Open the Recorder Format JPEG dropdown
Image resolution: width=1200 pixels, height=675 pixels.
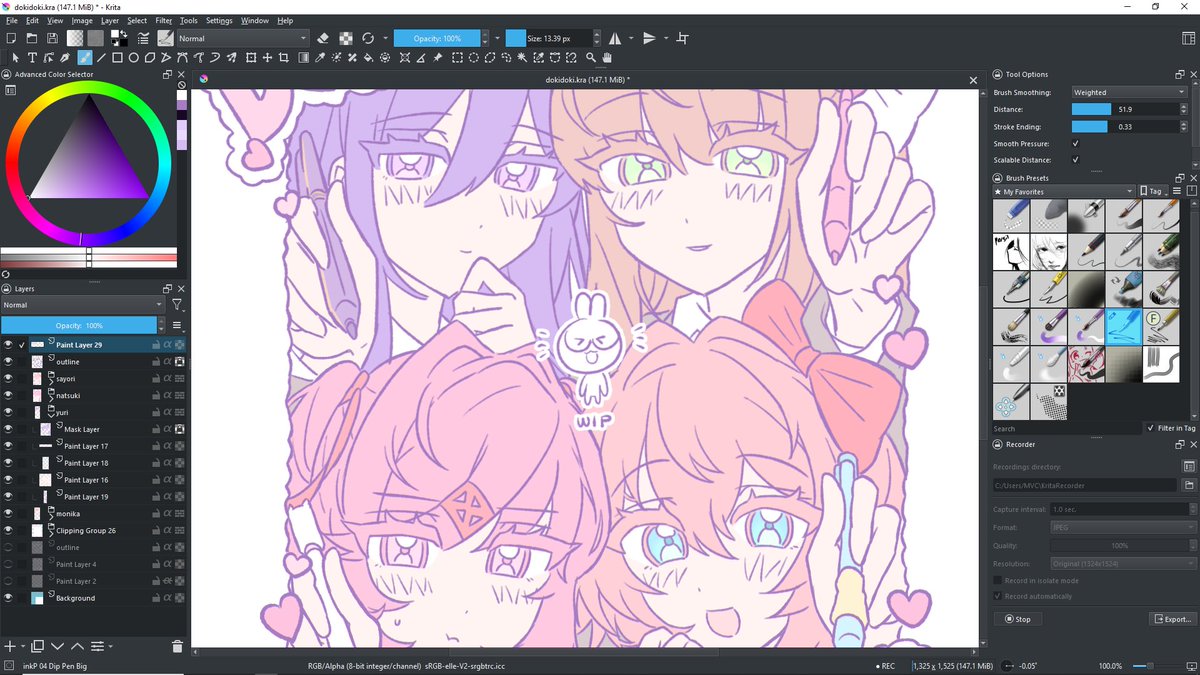coord(1123,527)
